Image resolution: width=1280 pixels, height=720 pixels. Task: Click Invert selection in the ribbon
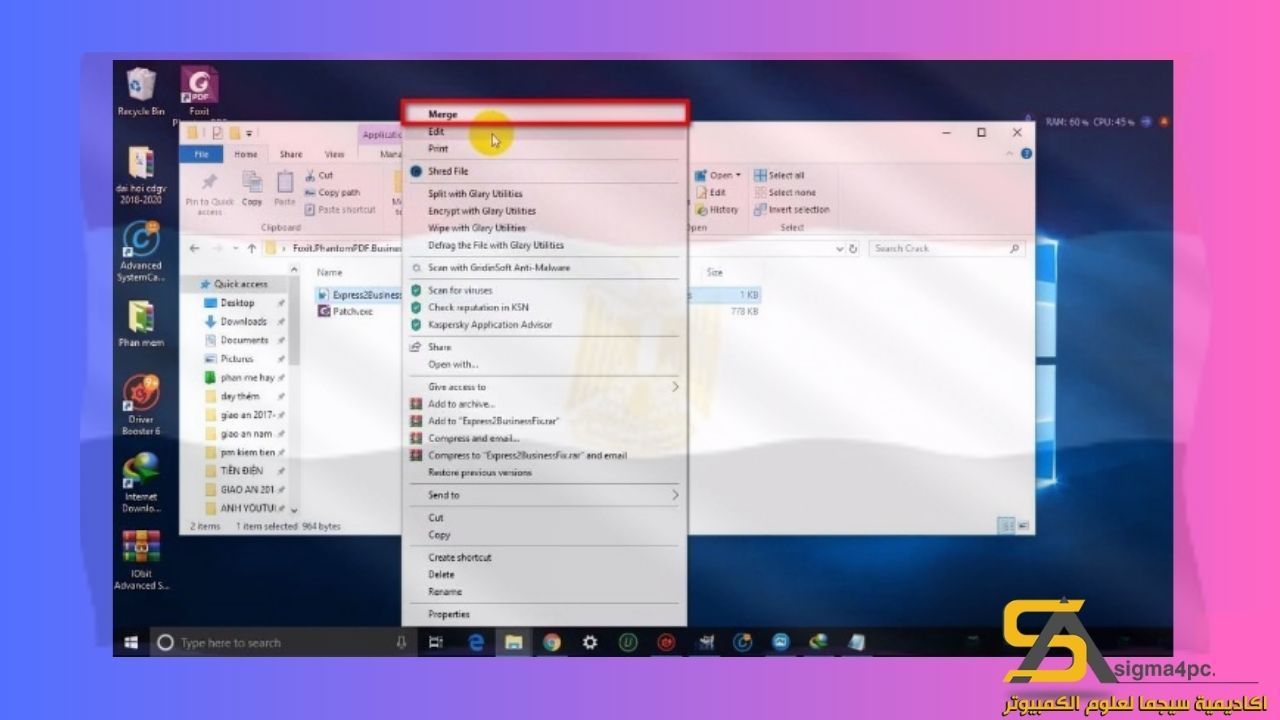coord(791,209)
